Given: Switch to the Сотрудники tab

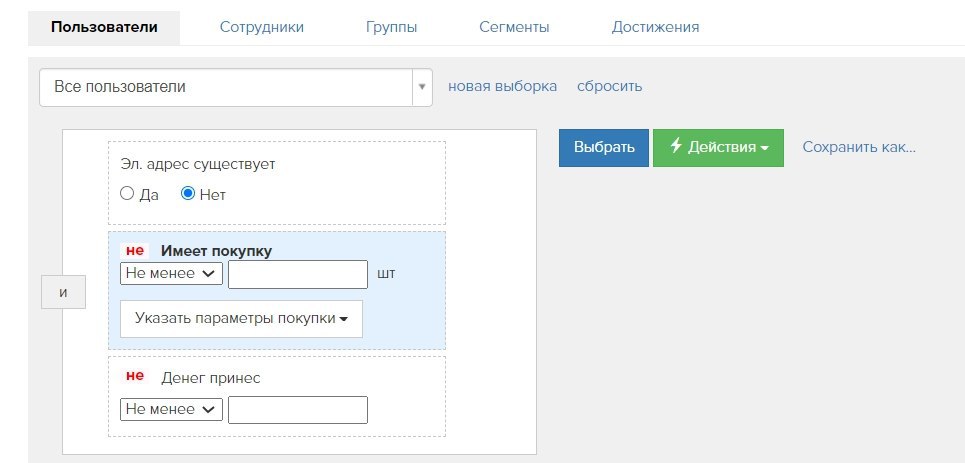Looking at the screenshot, I should [x=262, y=28].
